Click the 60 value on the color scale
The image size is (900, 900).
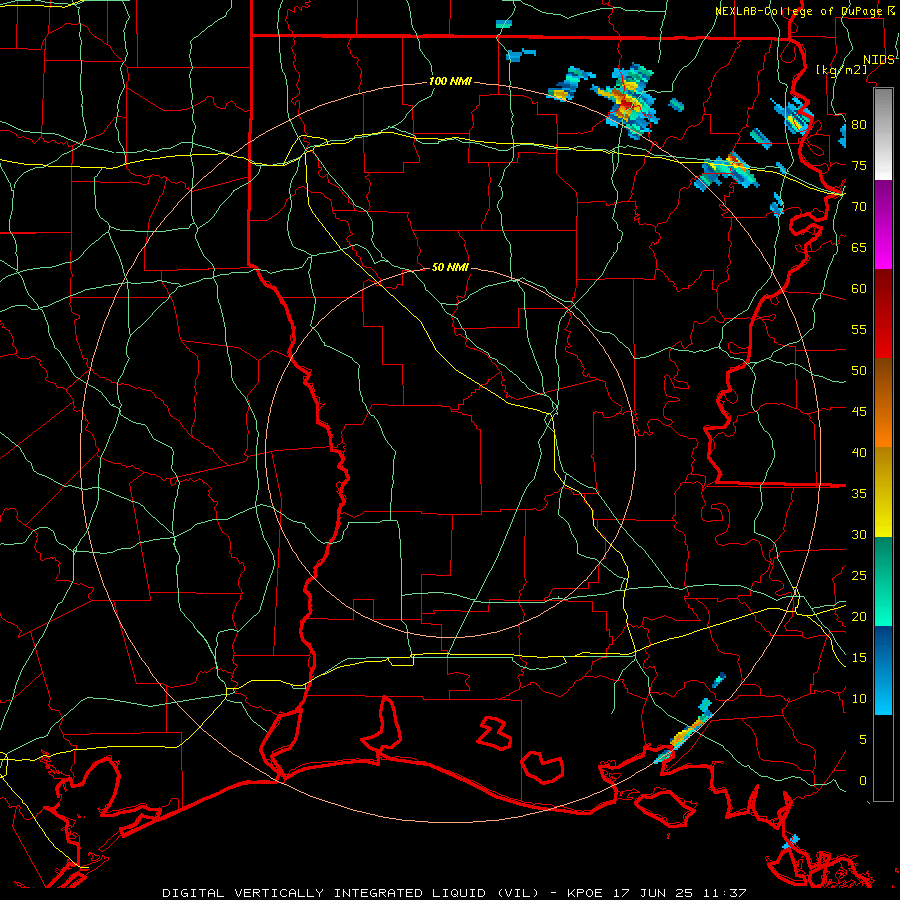[x=859, y=289]
